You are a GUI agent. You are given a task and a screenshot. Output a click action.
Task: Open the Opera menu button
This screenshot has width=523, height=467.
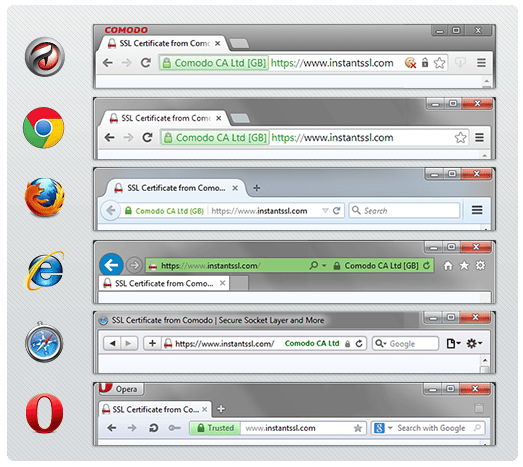[121, 389]
